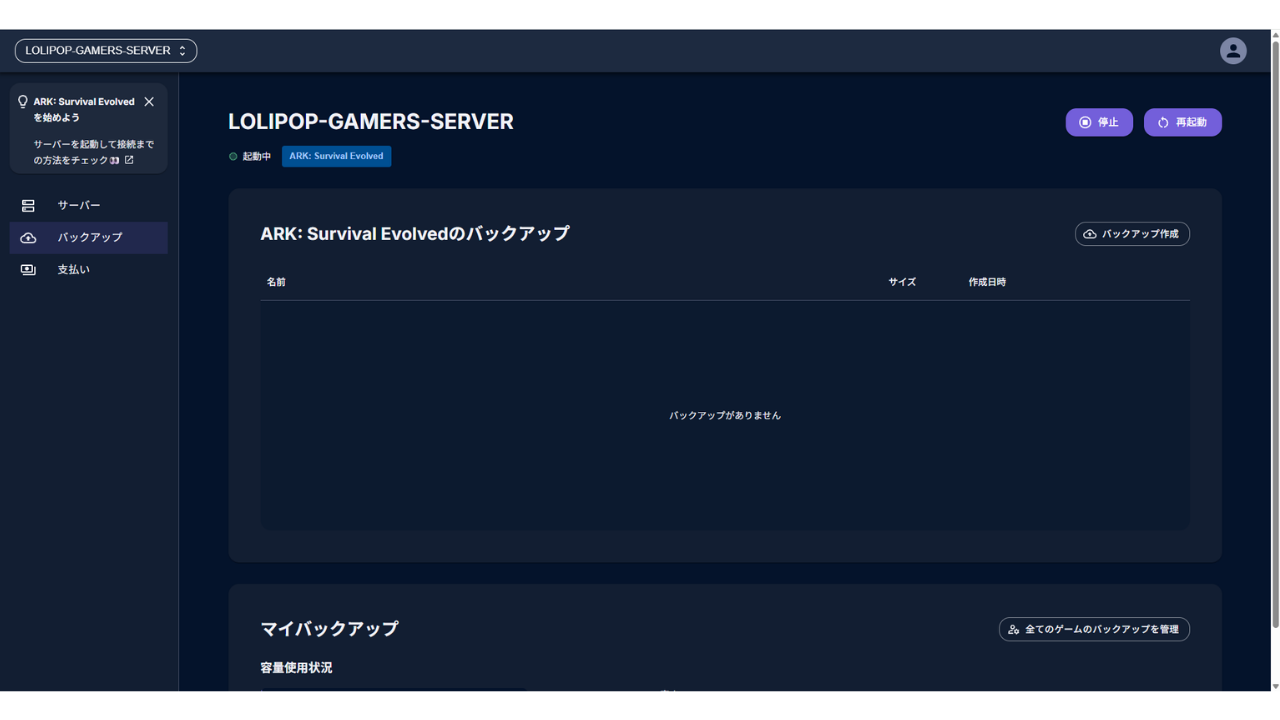This screenshot has height=720, width=1280.
Task: Click the server stack icon
Action: coord(28,205)
